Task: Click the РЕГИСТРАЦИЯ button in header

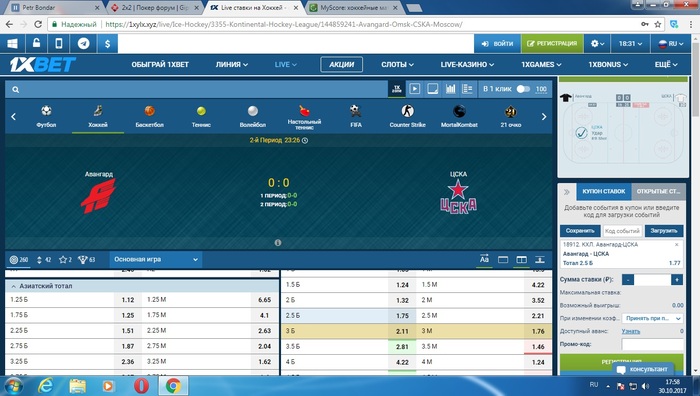Action: [552, 44]
